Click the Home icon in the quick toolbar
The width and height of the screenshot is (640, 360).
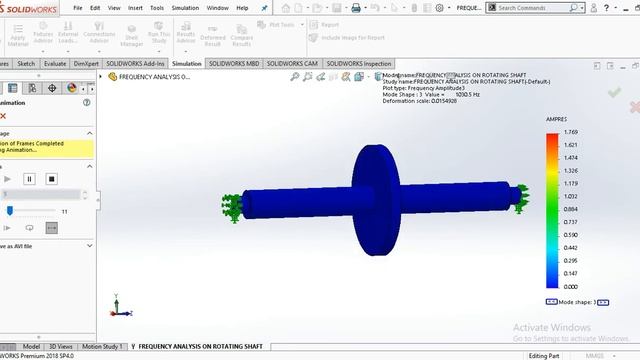click(286, 8)
